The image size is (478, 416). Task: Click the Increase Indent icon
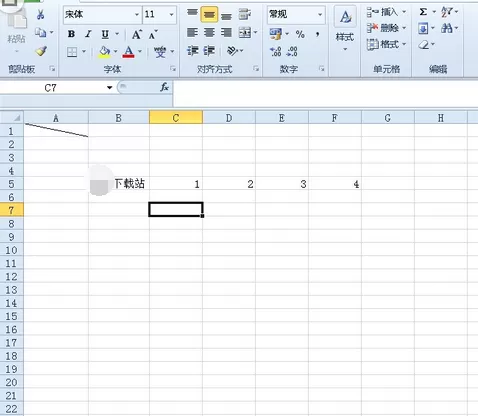[209, 51]
